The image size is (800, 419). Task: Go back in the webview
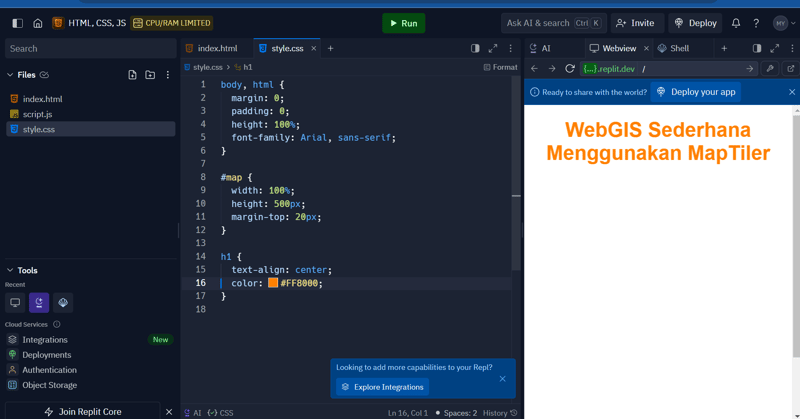[x=534, y=68]
